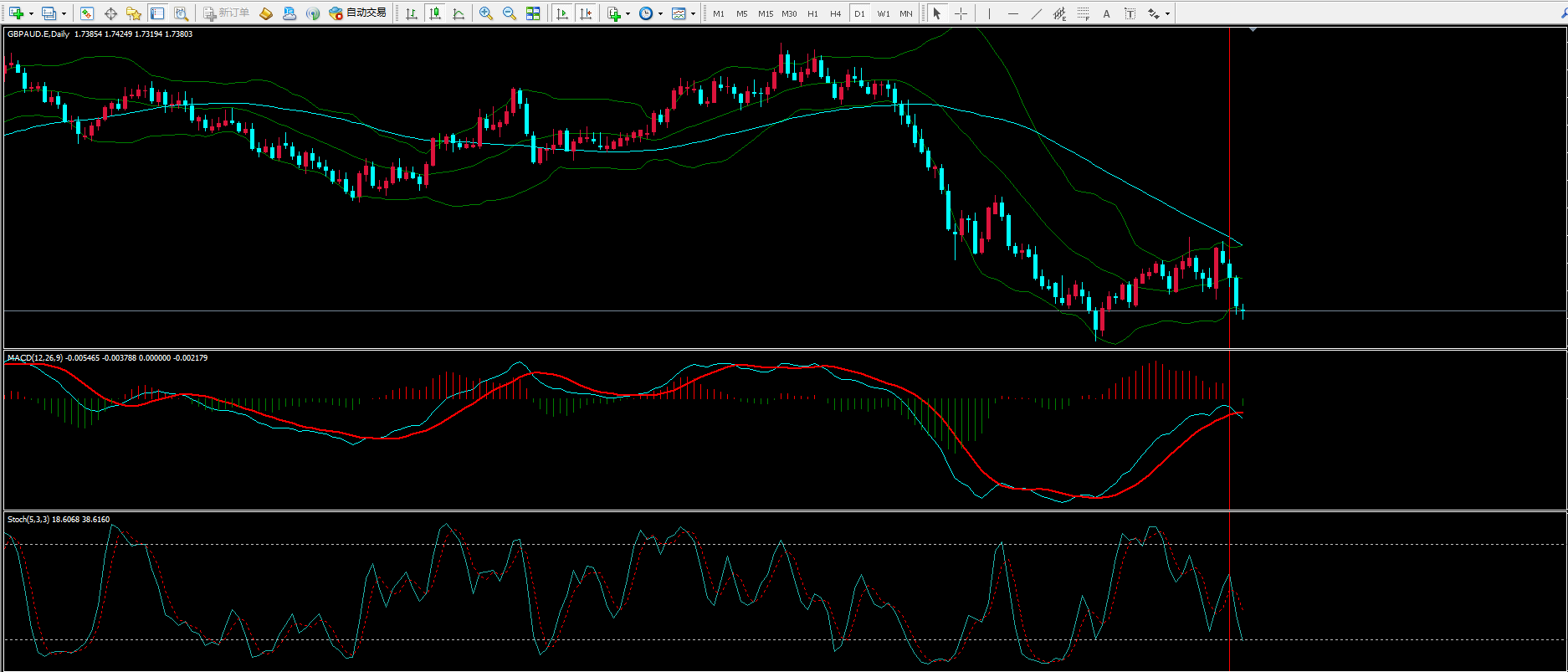The width and height of the screenshot is (1568, 672).
Task: Toggle the 自动交易 AutoTrading button
Action: (358, 13)
